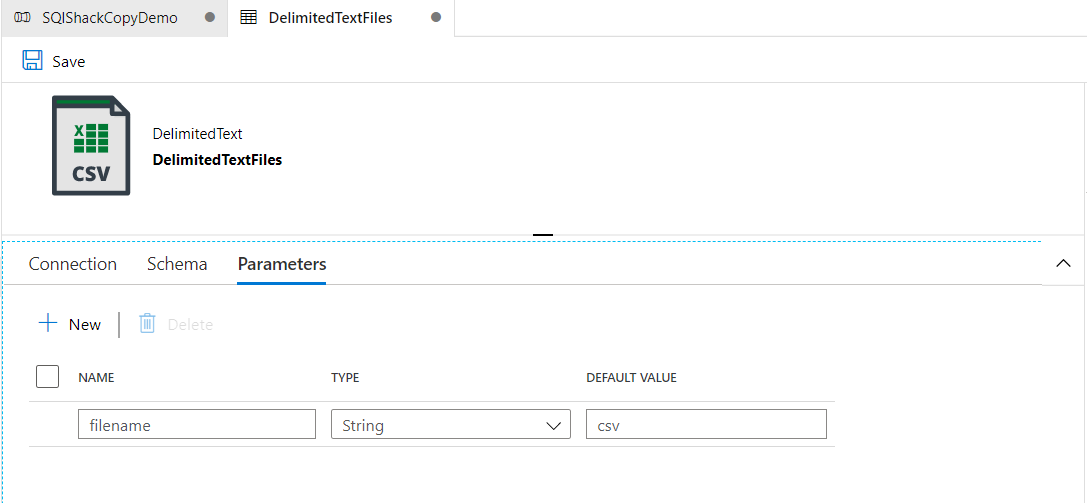Click the plus icon to add parameter
The height and width of the screenshot is (503, 1087).
pos(47,323)
